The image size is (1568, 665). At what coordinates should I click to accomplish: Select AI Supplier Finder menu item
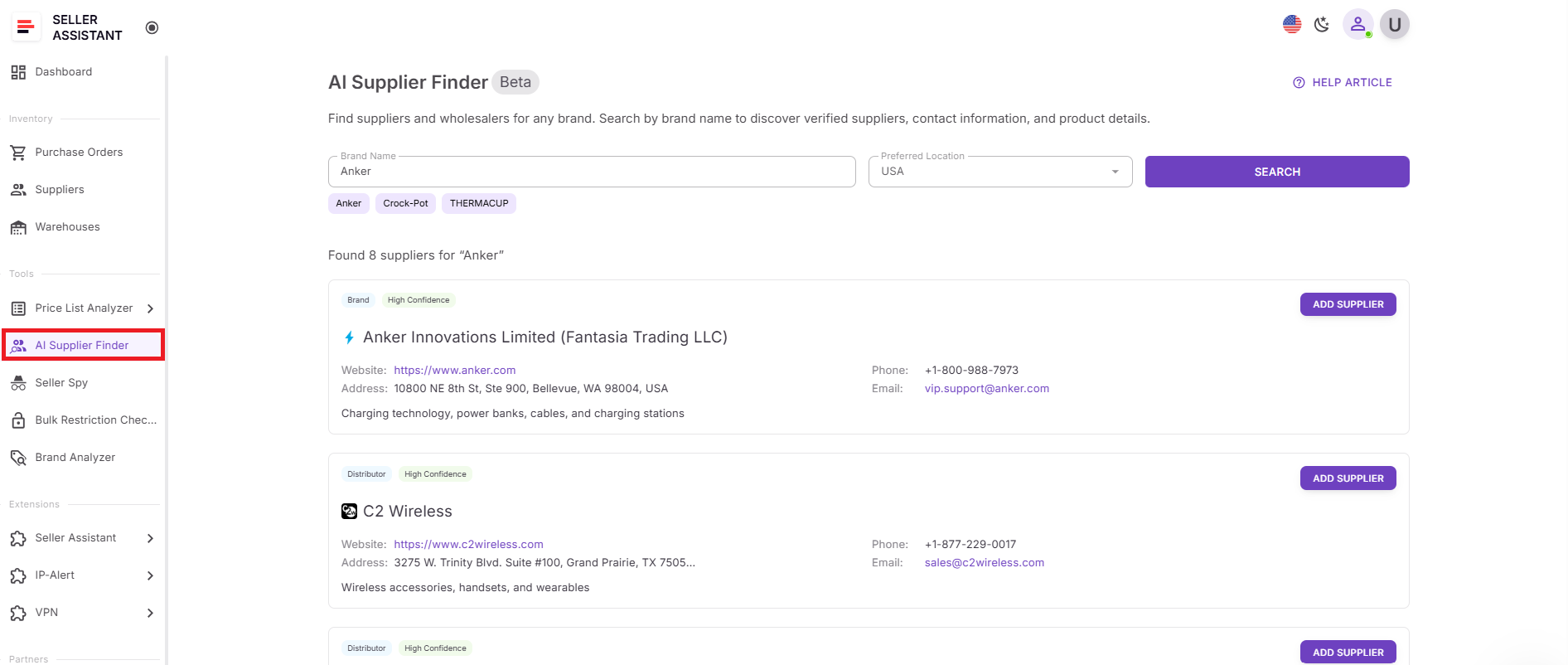click(x=83, y=346)
